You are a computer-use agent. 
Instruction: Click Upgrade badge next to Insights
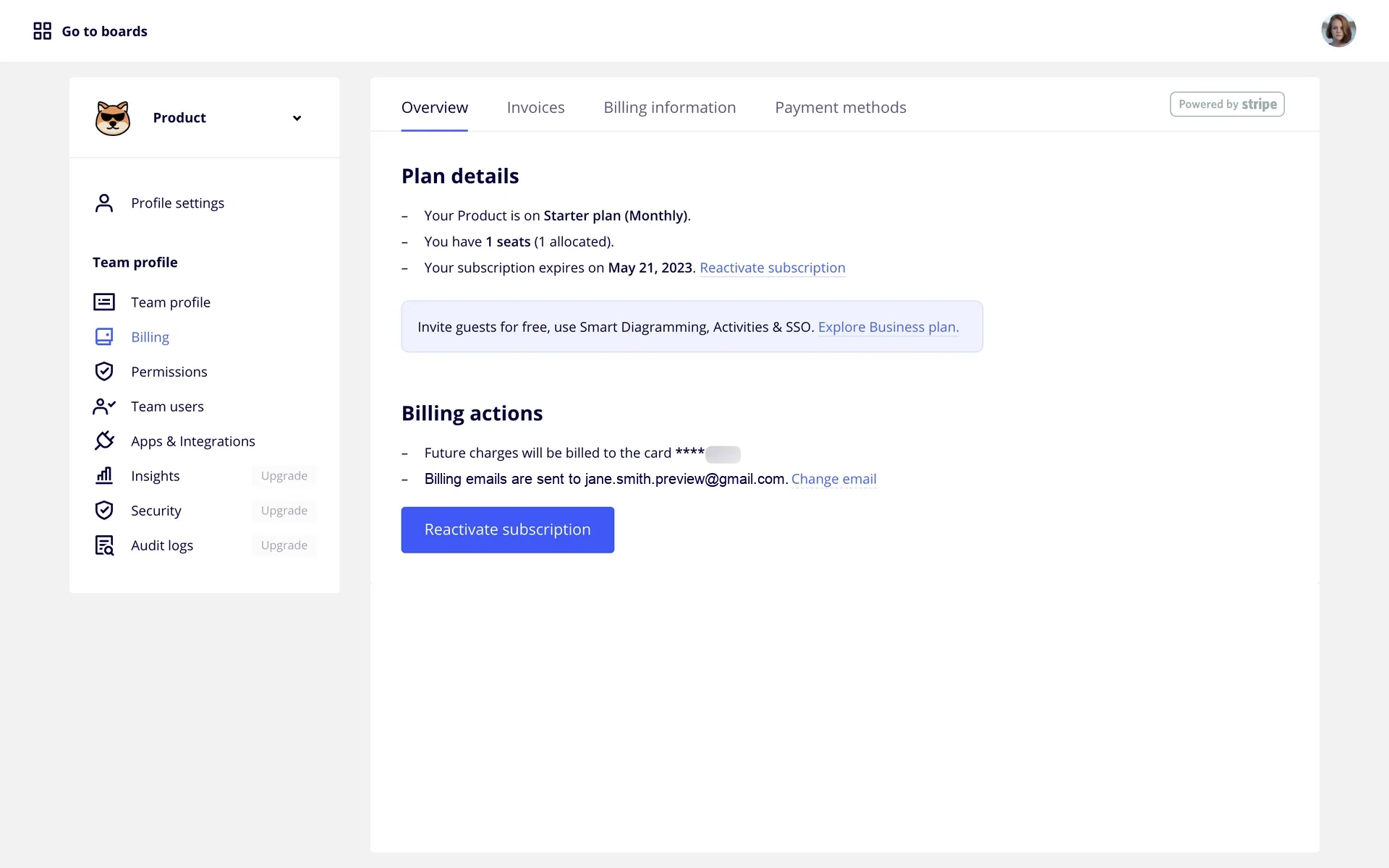click(284, 476)
